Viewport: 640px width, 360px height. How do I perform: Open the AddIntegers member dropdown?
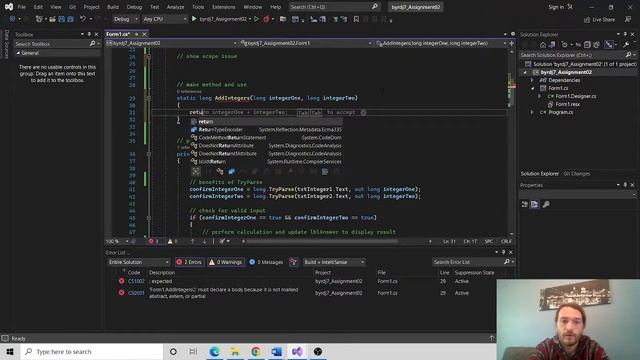[441, 43]
